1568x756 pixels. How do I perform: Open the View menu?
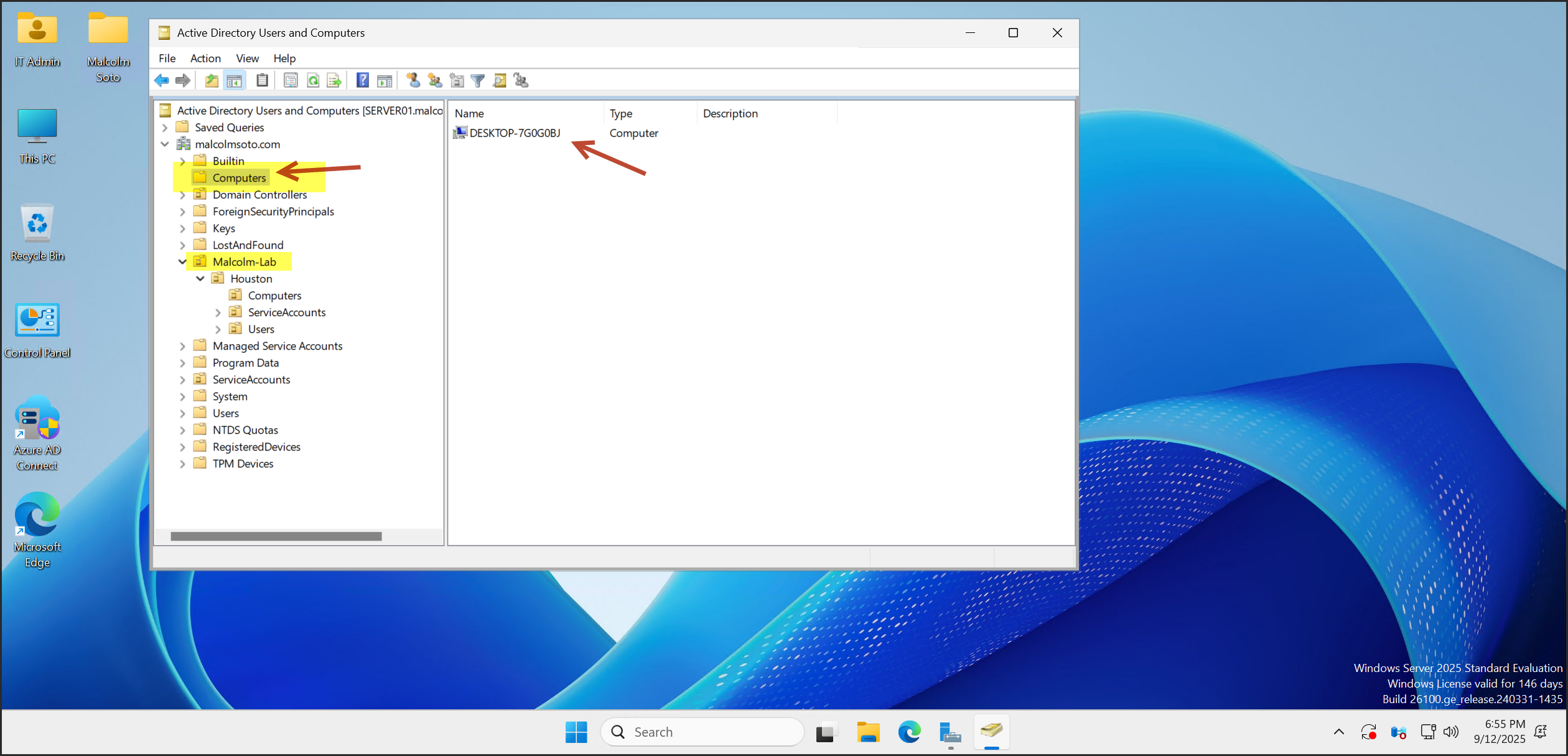click(x=247, y=58)
